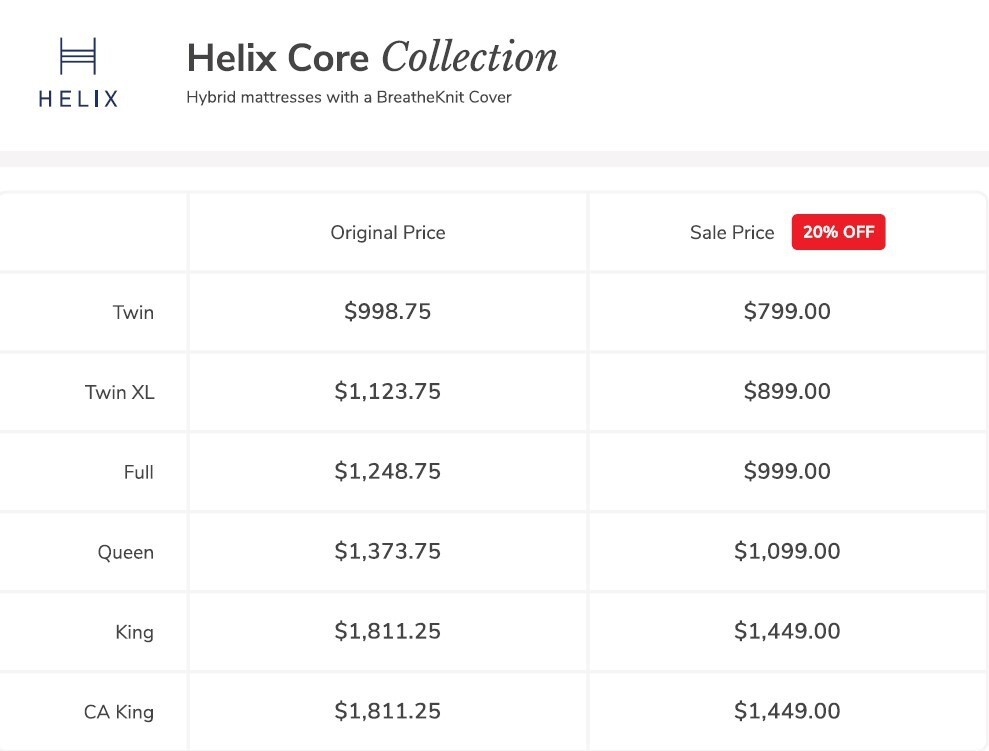The height and width of the screenshot is (751, 989).
Task: Select the Twin XL row label
Action: click(119, 393)
